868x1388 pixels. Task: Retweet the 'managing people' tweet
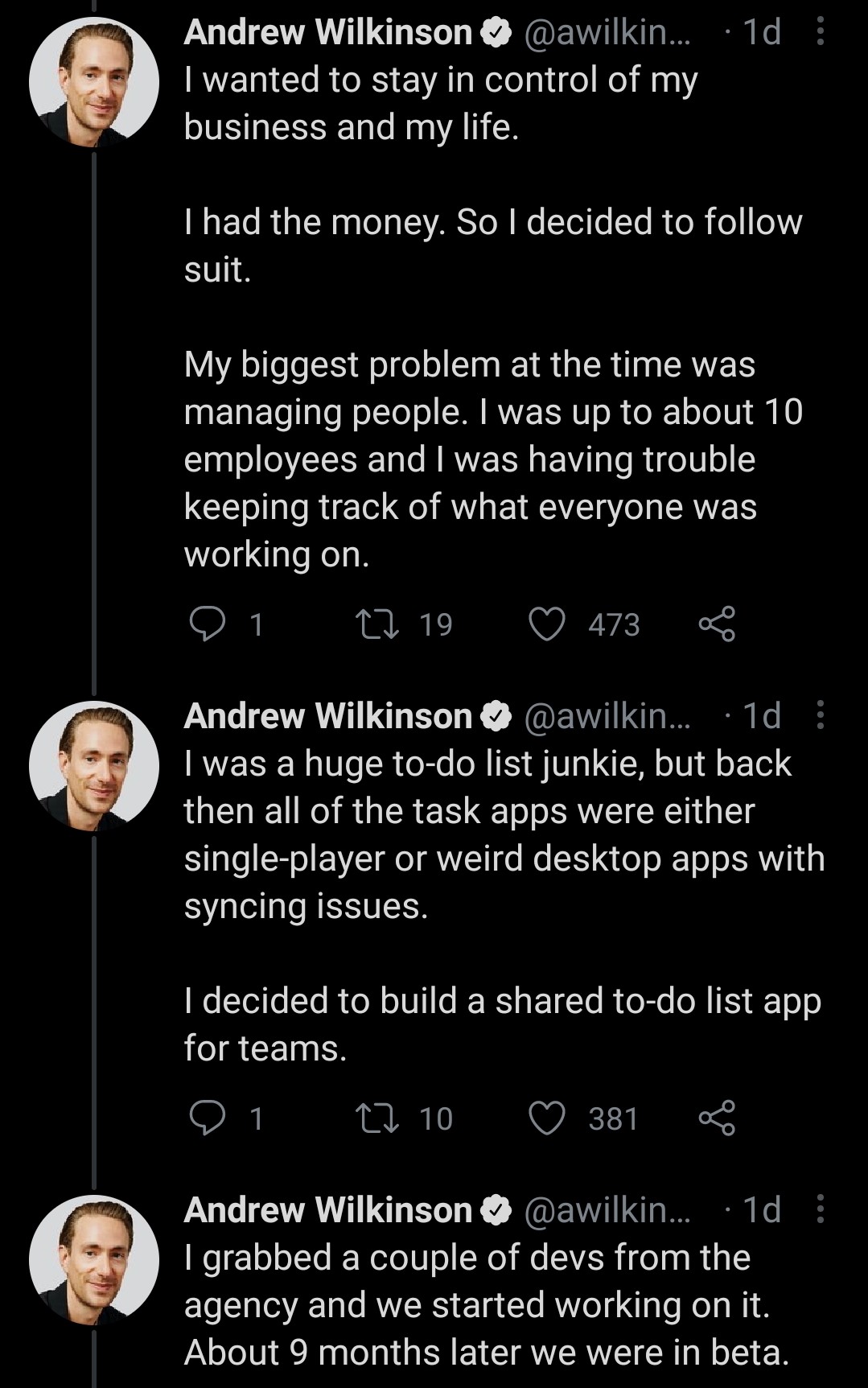(x=378, y=624)
